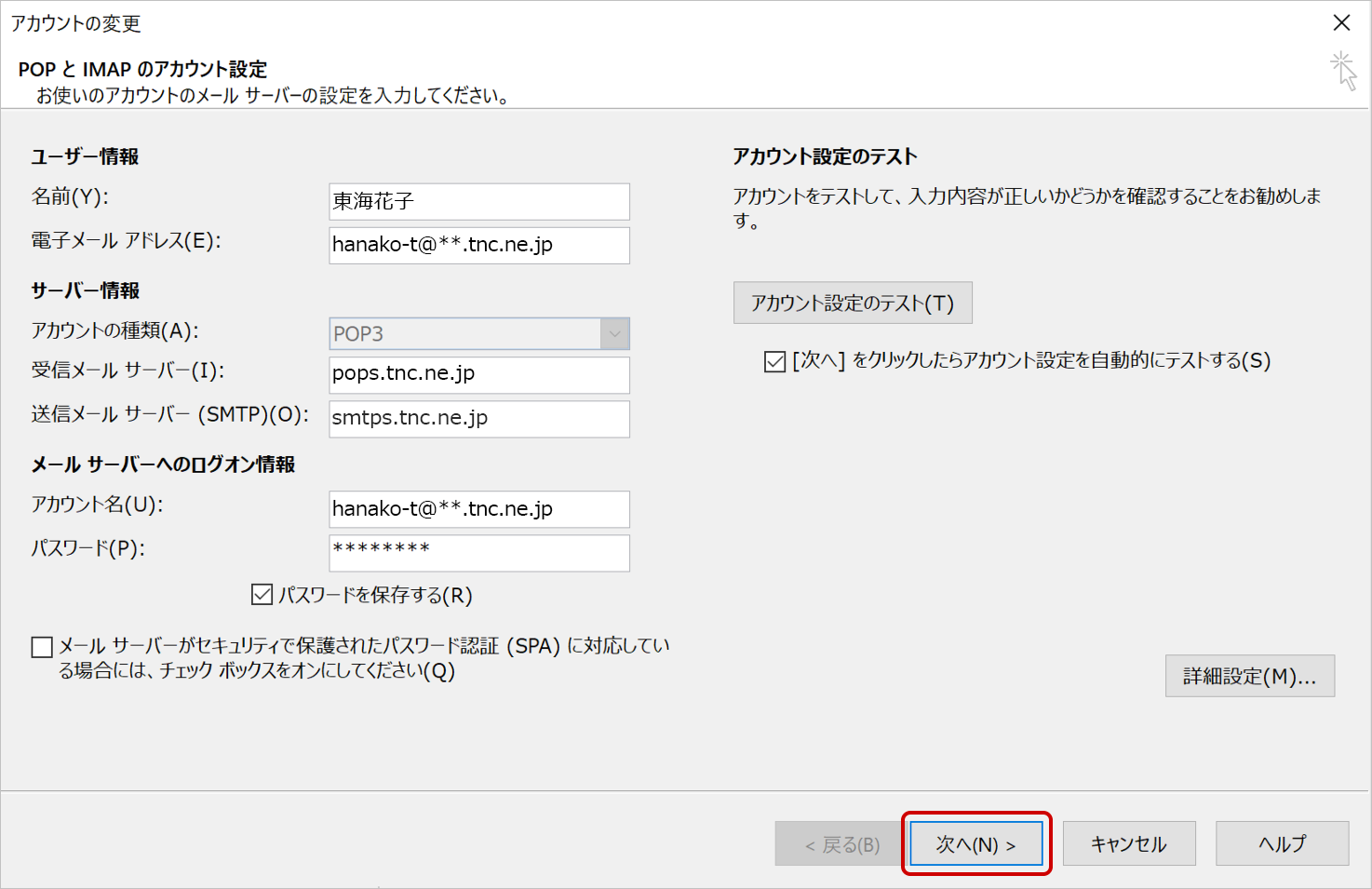Viewport: 1372px width, 889px height.
Task: Click the ヘルプ button
Action: 1282,843
